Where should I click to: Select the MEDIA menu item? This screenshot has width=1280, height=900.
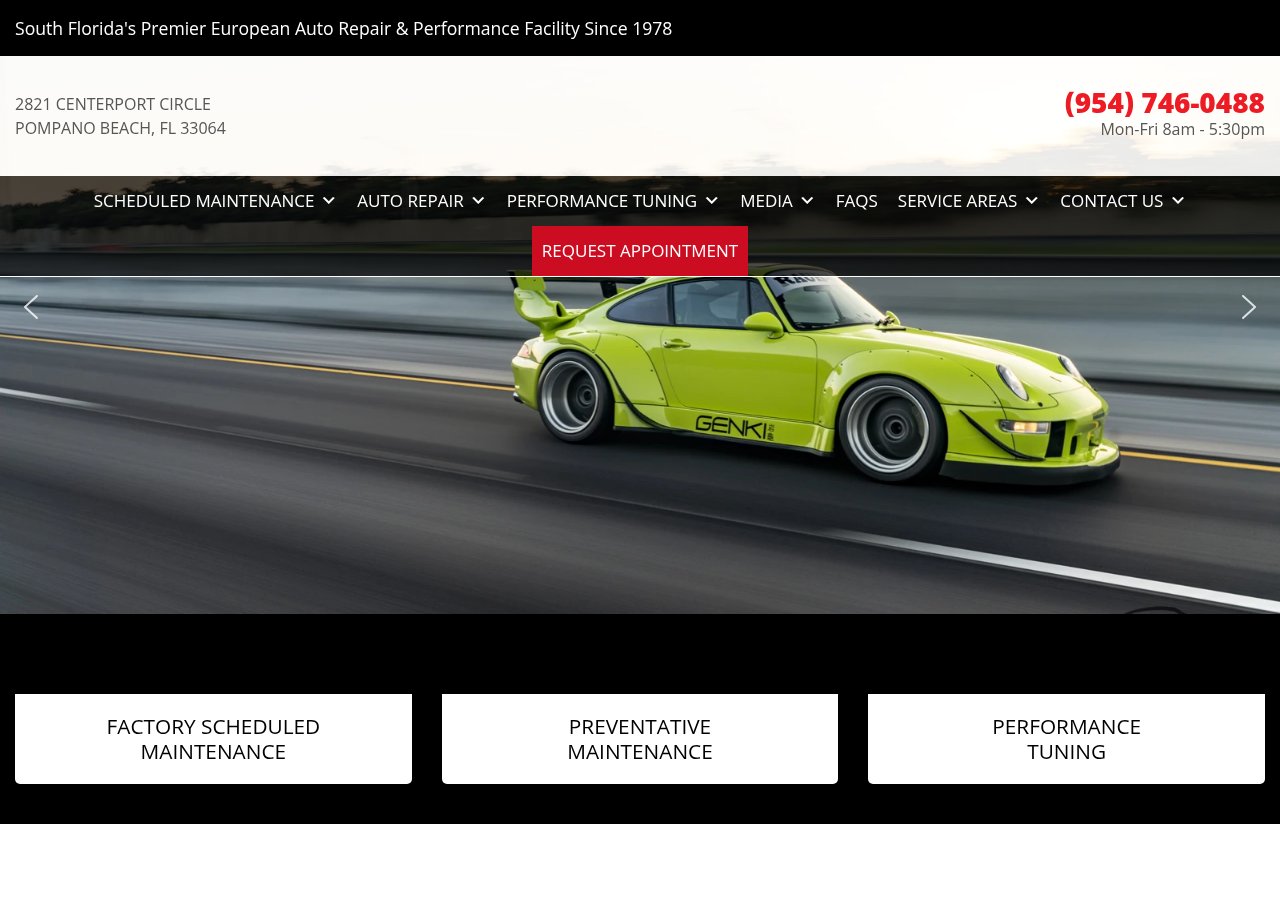[x=766, y=200]
